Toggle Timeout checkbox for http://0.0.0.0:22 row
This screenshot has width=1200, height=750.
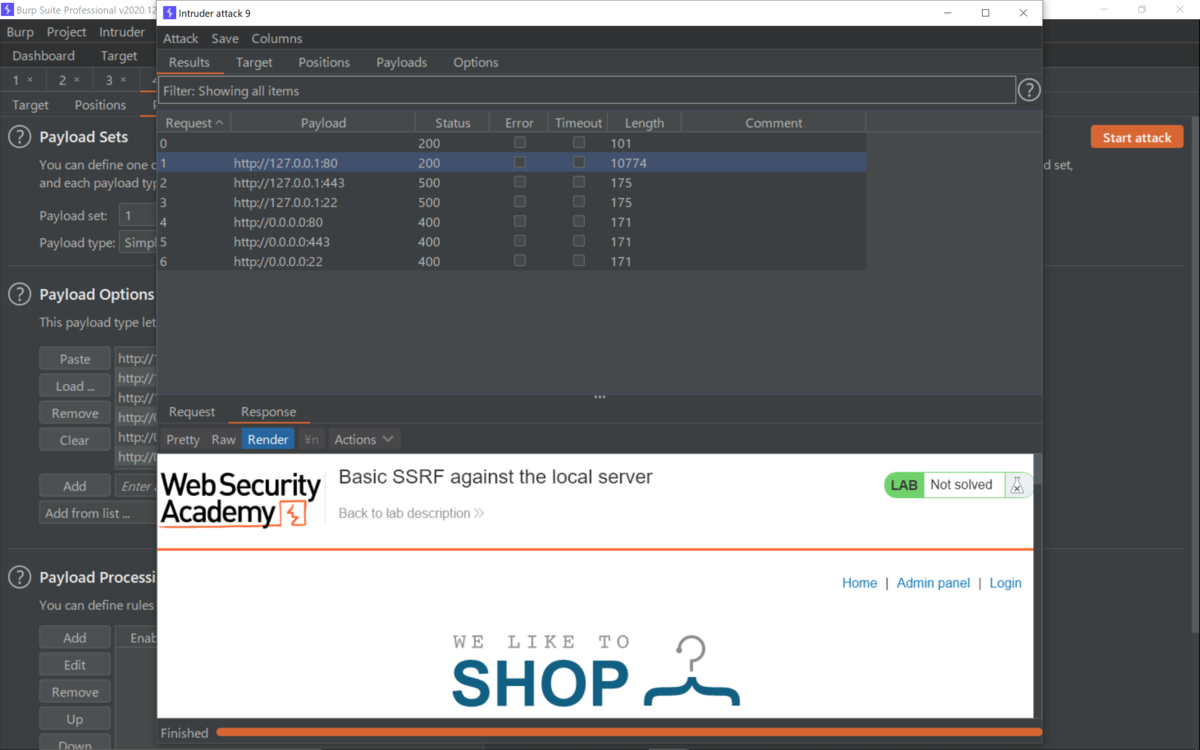pyautogui.click(x=579, y=261)
